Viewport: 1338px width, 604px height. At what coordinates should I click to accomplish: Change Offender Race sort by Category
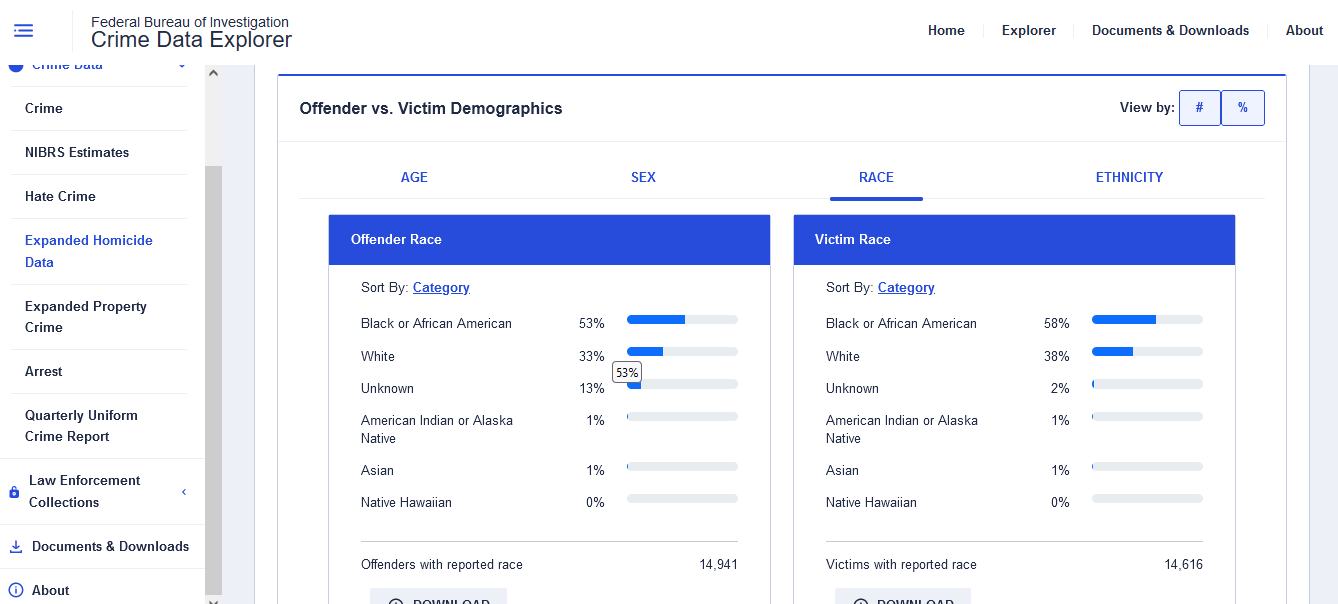click(441, 288)
